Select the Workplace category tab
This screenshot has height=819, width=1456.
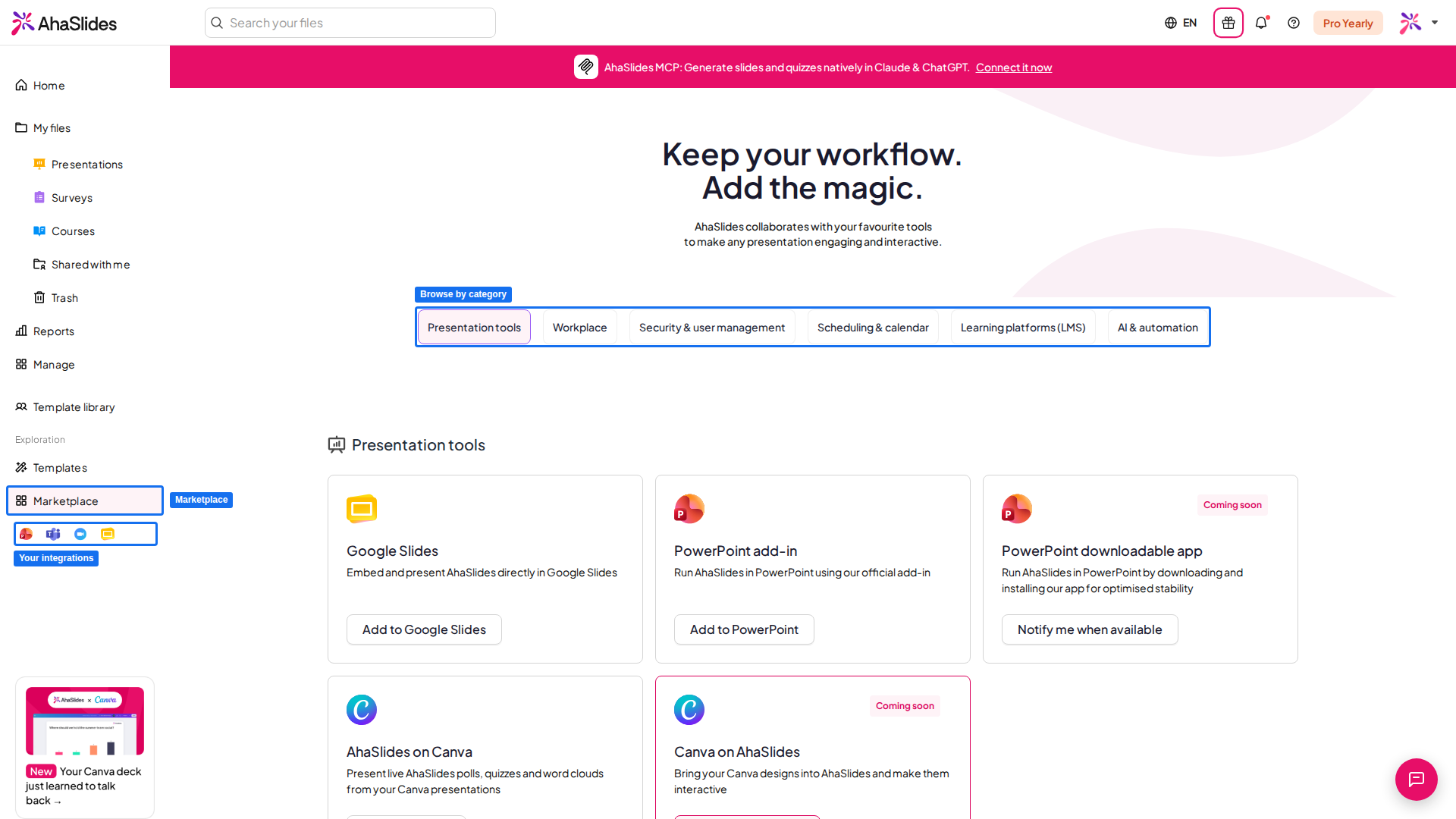click(x=579, y=327)
